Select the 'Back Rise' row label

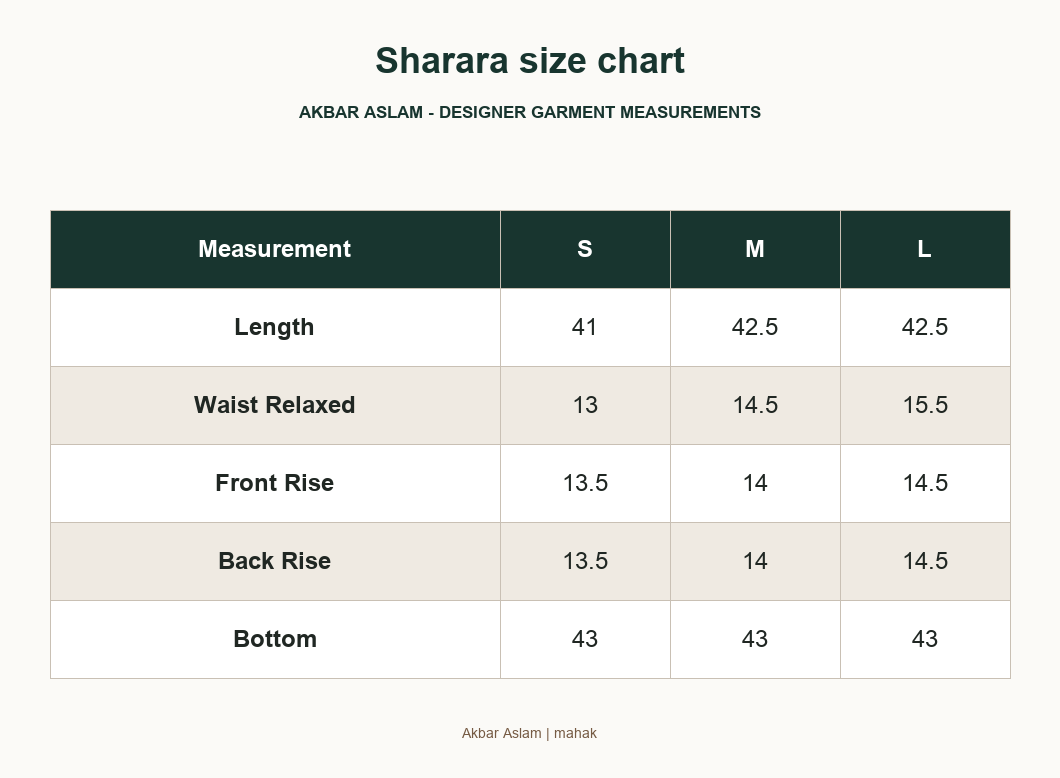tap(274, 561)
